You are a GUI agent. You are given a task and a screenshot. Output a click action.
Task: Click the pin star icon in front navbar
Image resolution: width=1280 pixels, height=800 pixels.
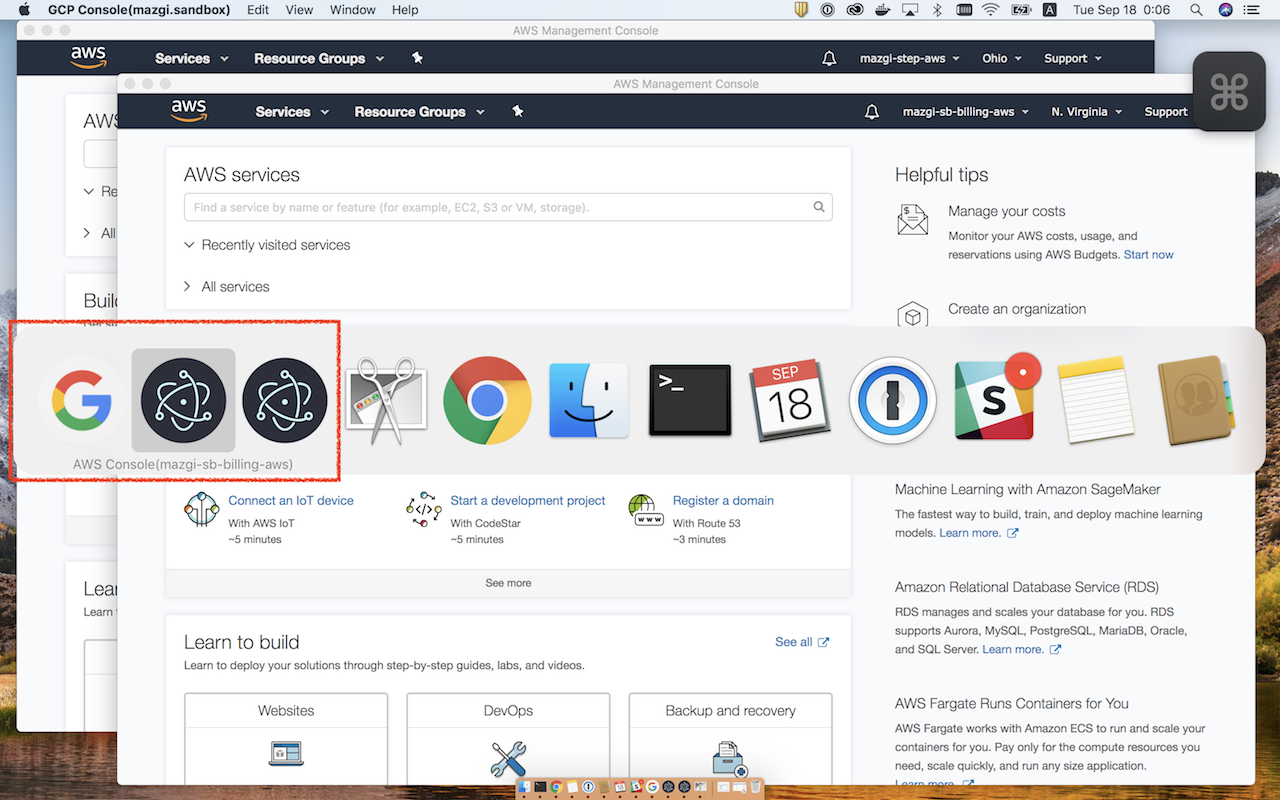(518, 112)
